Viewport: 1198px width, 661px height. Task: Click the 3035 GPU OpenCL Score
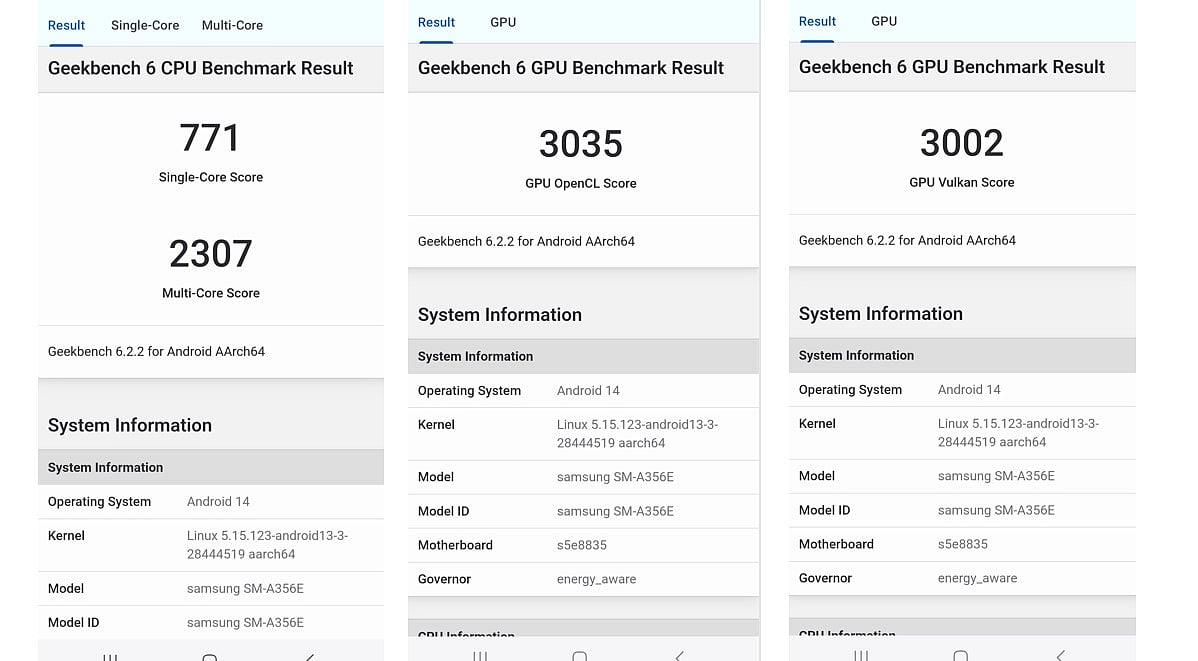click(580, 145)
